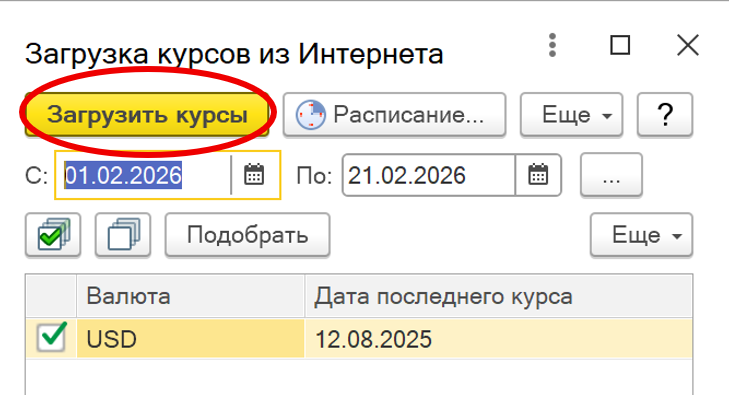Toggle the USD row checkbox

click(52, 338)
